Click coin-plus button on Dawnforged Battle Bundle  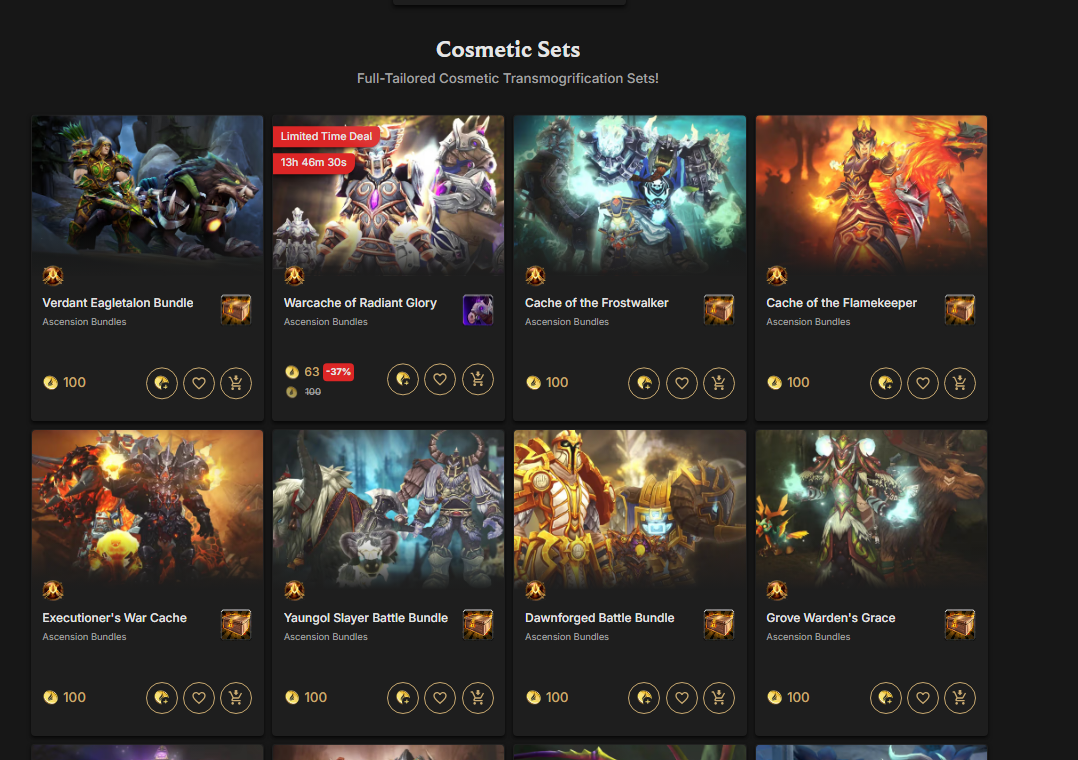pyautogui.click(x=644, y=698)
